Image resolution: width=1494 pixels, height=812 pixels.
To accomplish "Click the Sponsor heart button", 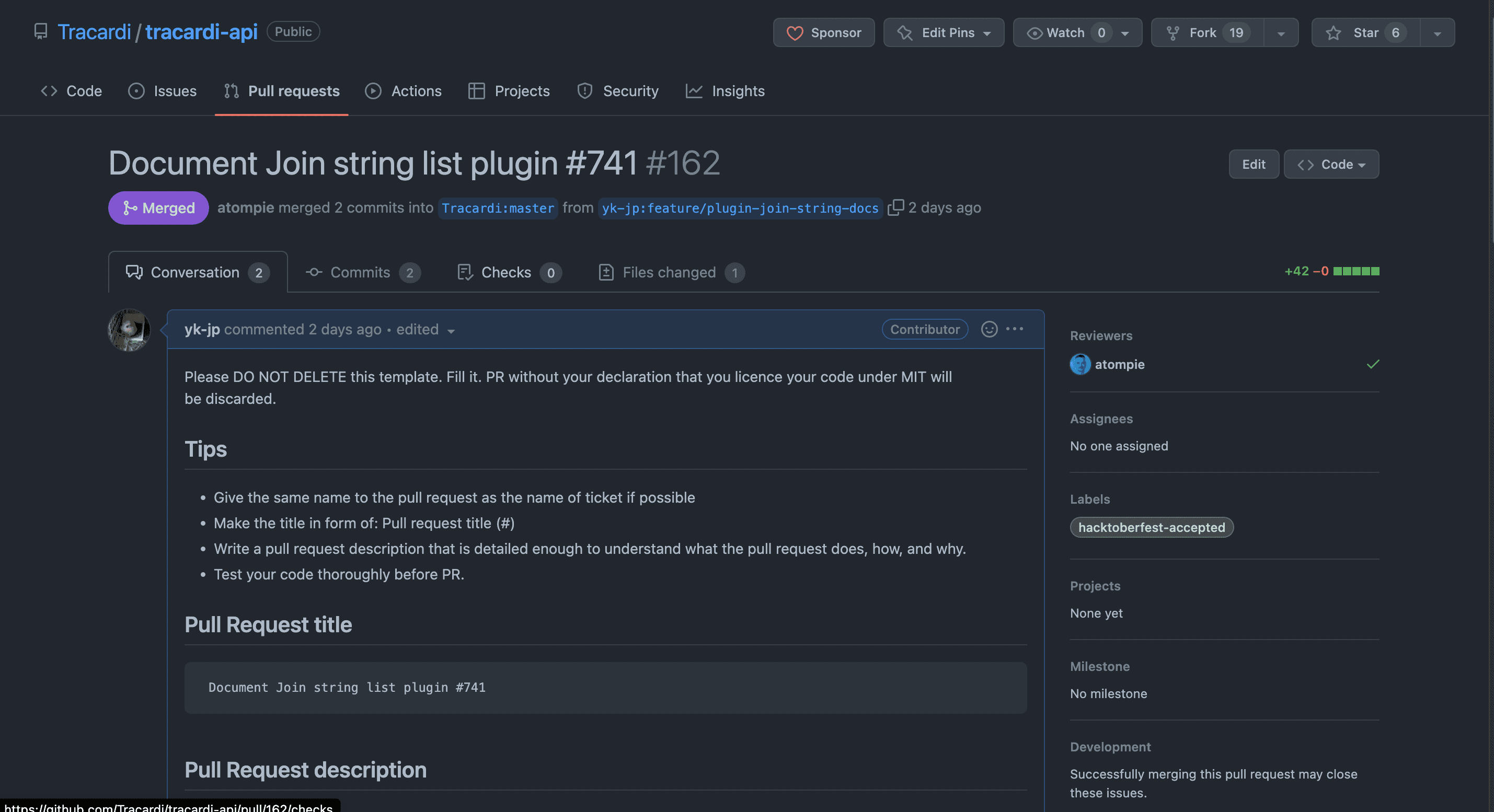I will pyautogui.click(x=823, y=32).
